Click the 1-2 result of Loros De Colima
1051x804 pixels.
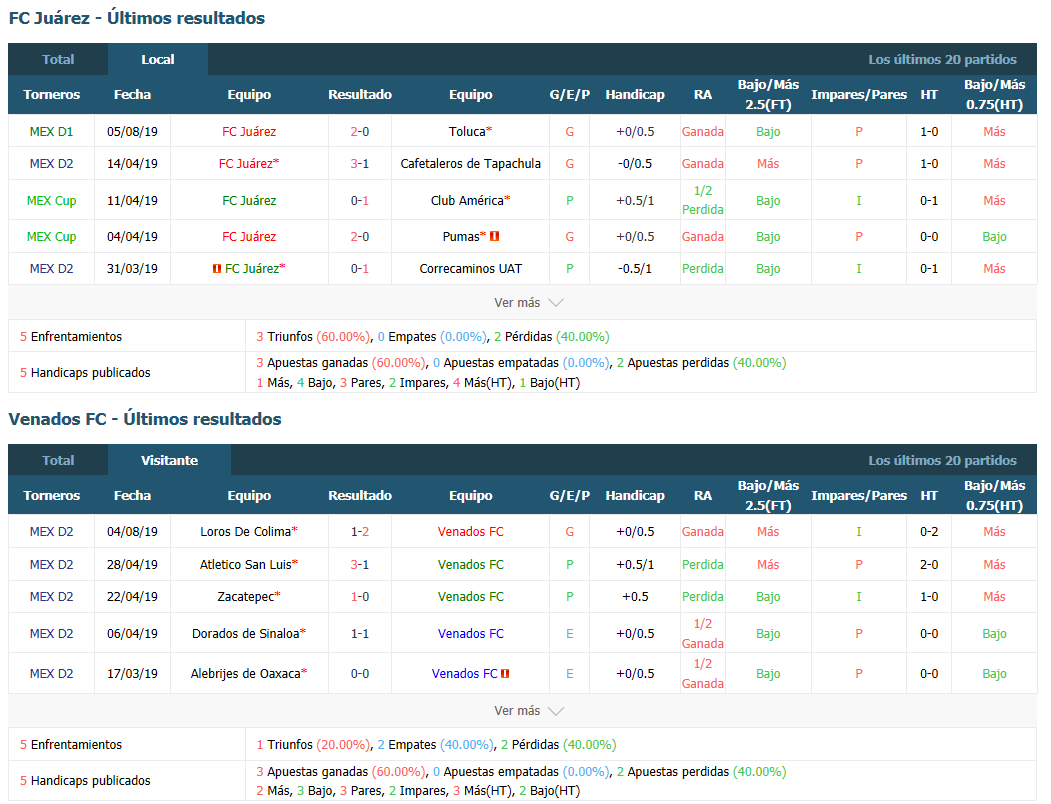pos(360,532)
